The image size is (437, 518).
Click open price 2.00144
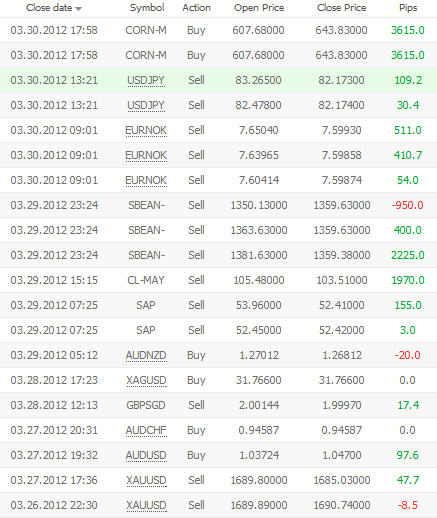(x=259, y=405)
